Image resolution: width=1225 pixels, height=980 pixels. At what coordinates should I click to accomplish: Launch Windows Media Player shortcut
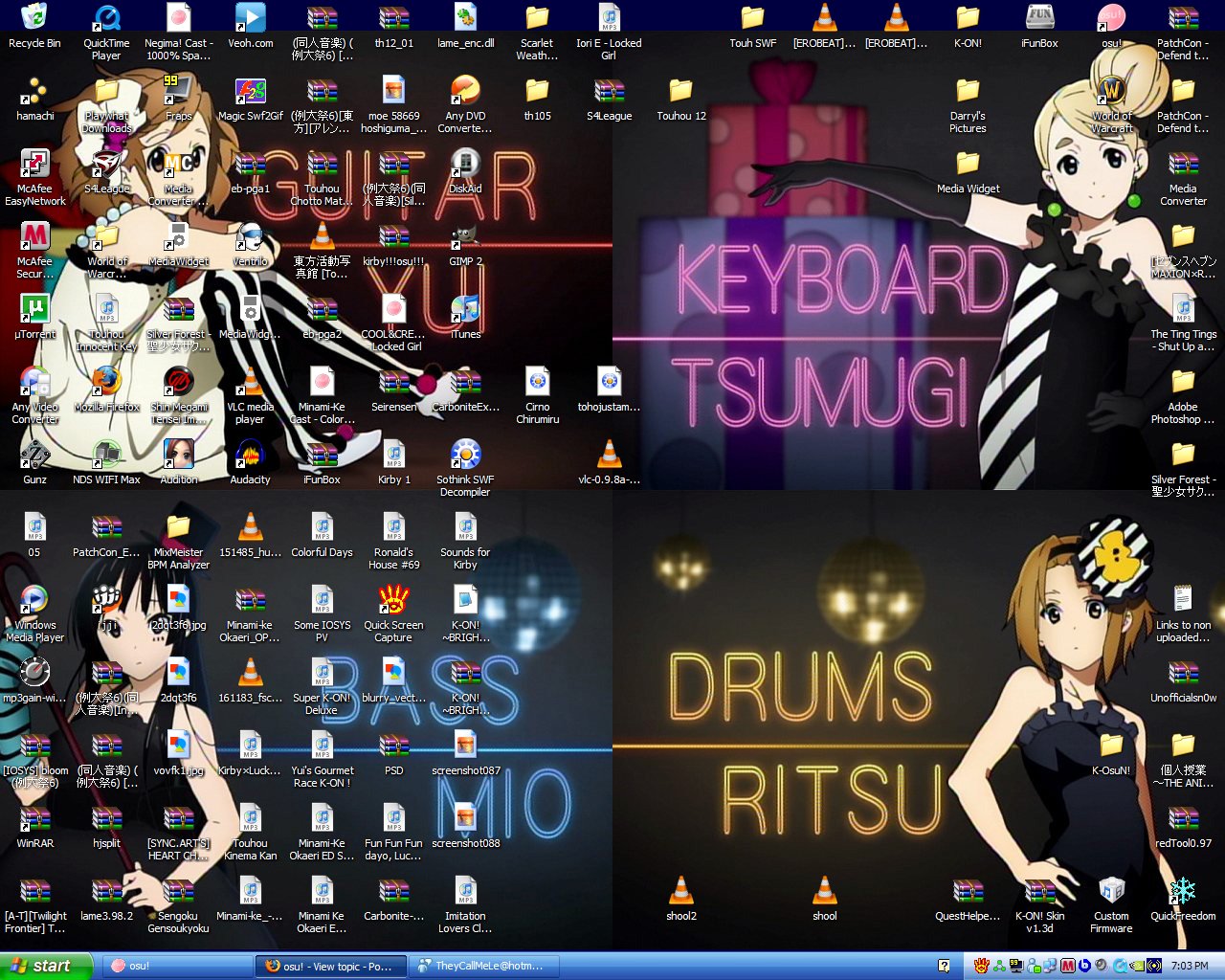34,614
